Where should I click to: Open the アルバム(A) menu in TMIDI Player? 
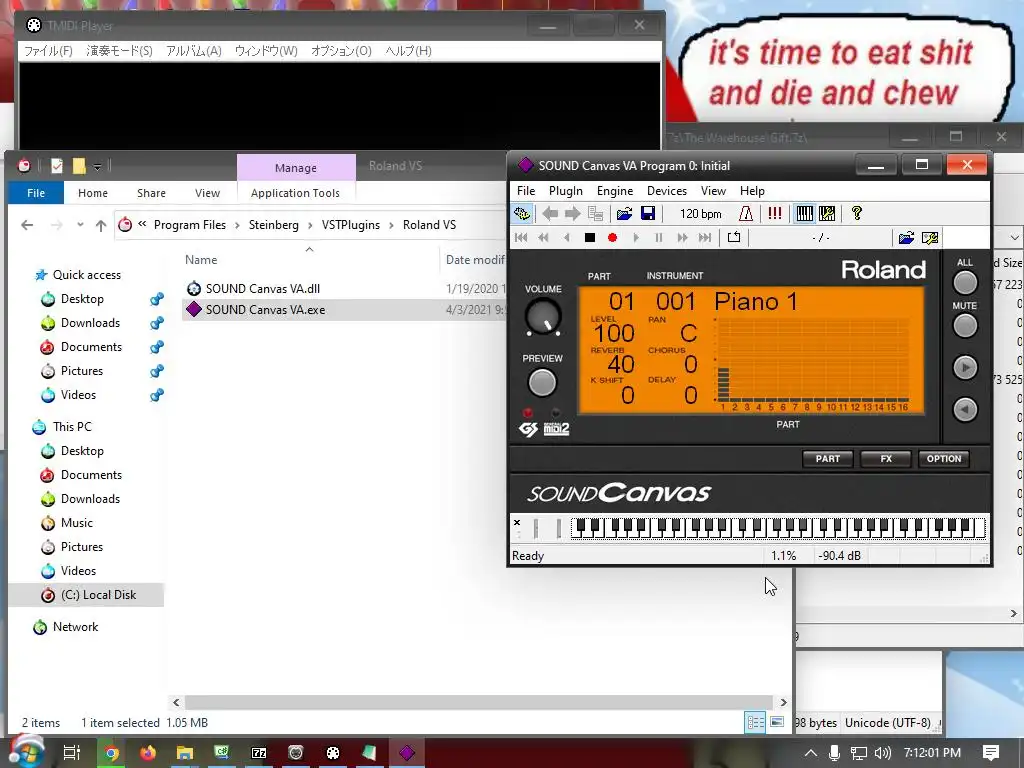pos(193,51)
